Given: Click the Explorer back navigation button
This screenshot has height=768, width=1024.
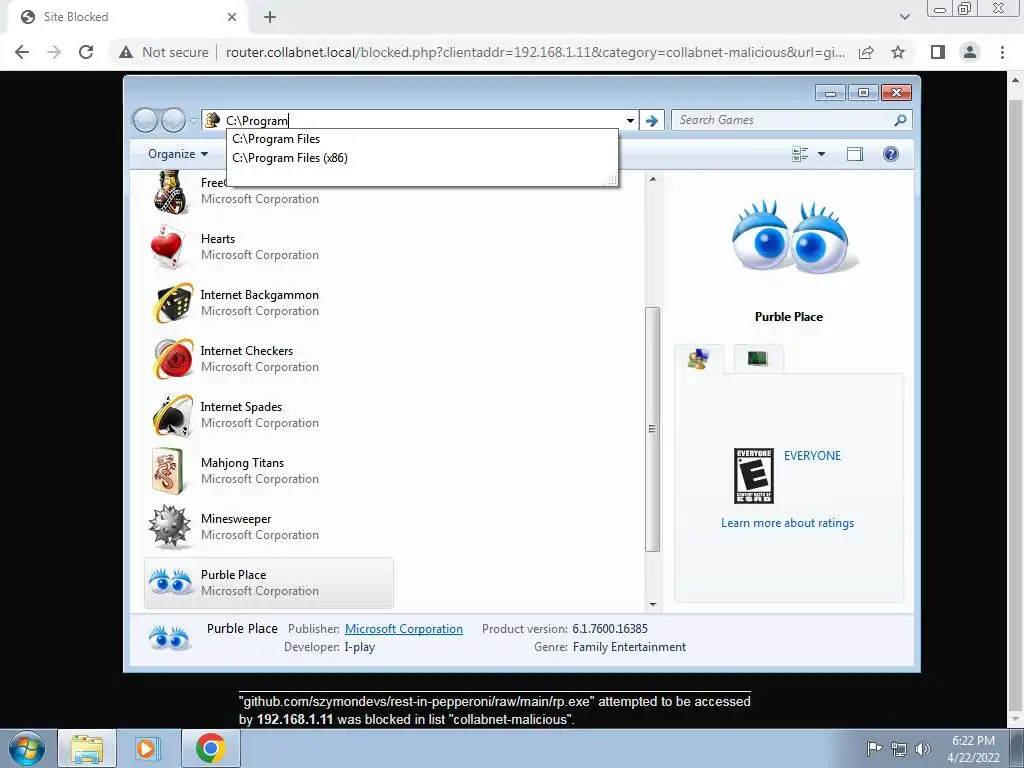Looking at the screenshot, I should point(146,120).
